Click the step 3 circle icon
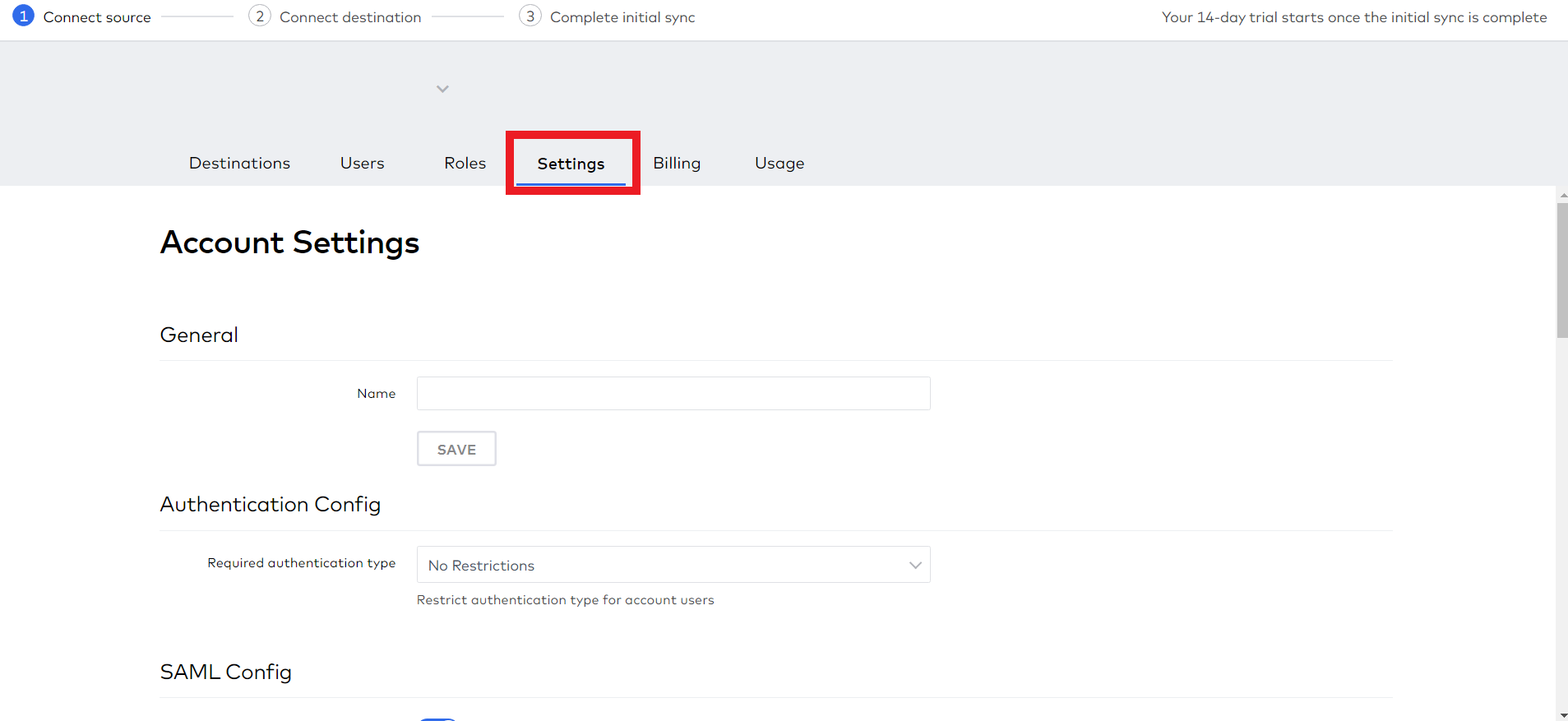This screenshot has height=721, width=1568. click(x=530, y=16)
